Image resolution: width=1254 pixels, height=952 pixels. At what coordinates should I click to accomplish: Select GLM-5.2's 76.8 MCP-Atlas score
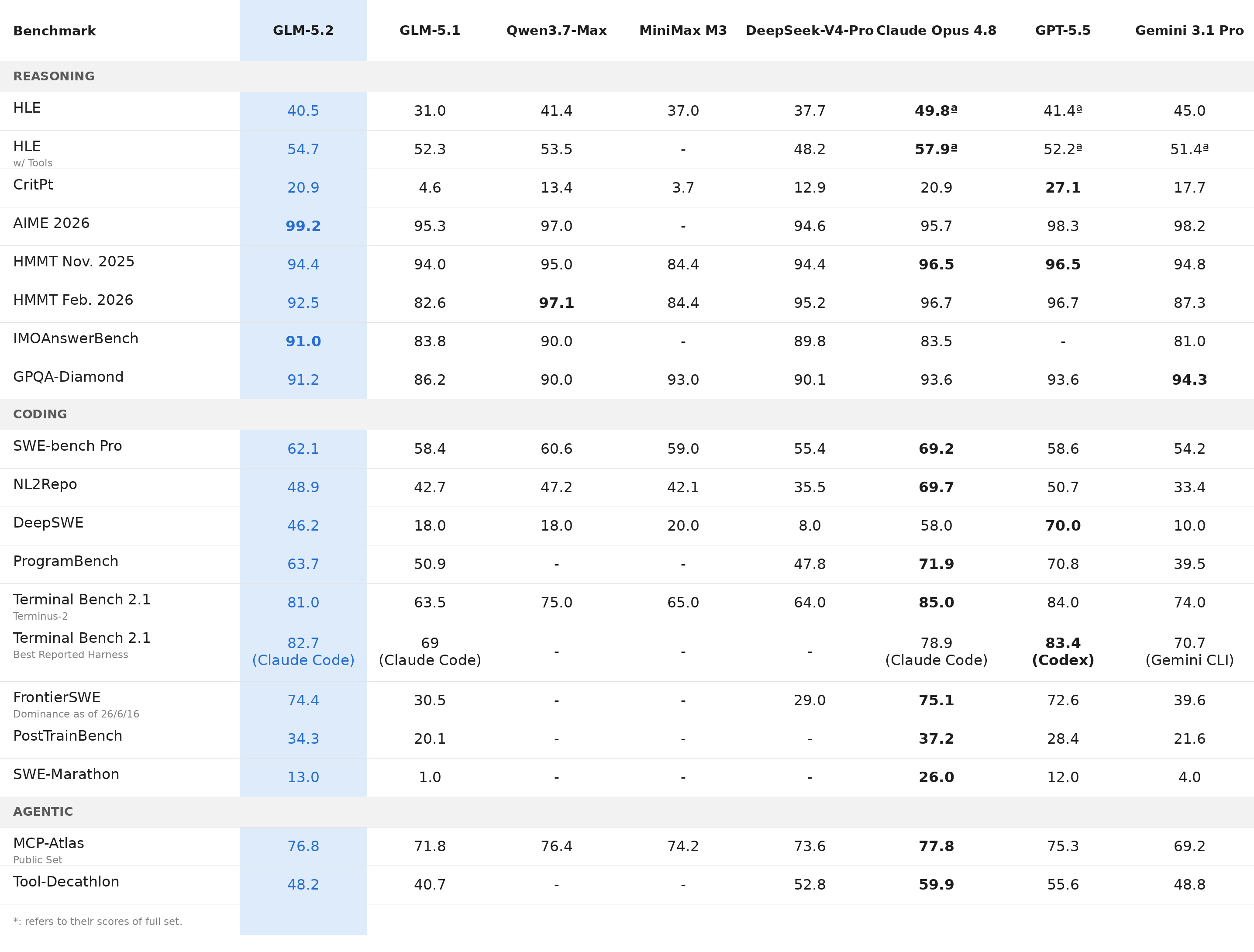pos(303,846)
